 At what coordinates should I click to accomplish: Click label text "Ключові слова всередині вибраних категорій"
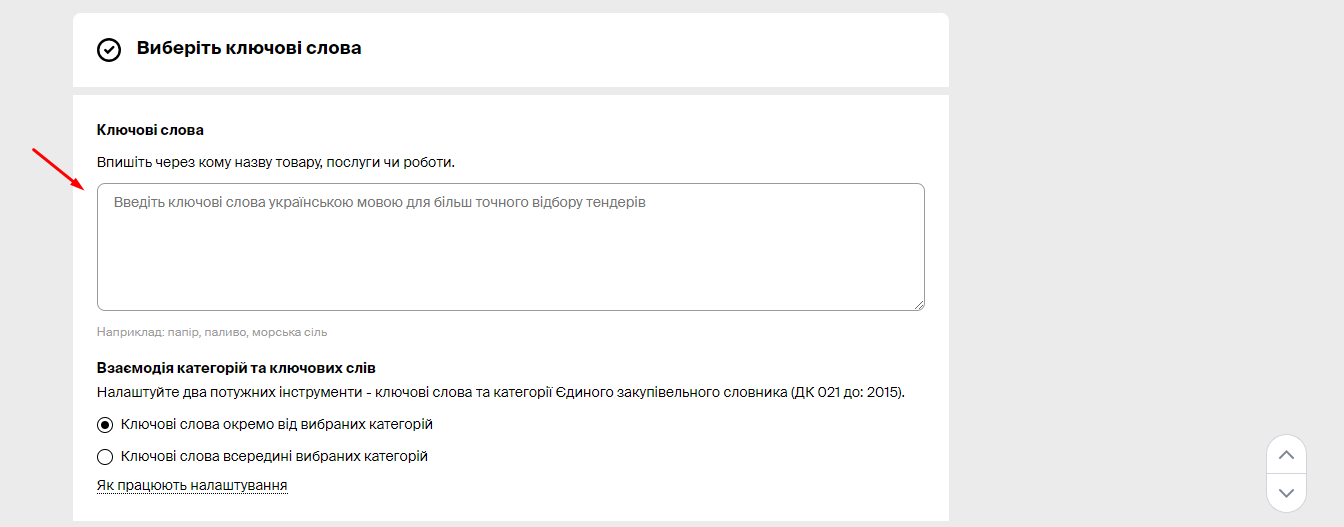tap(274, 457)
